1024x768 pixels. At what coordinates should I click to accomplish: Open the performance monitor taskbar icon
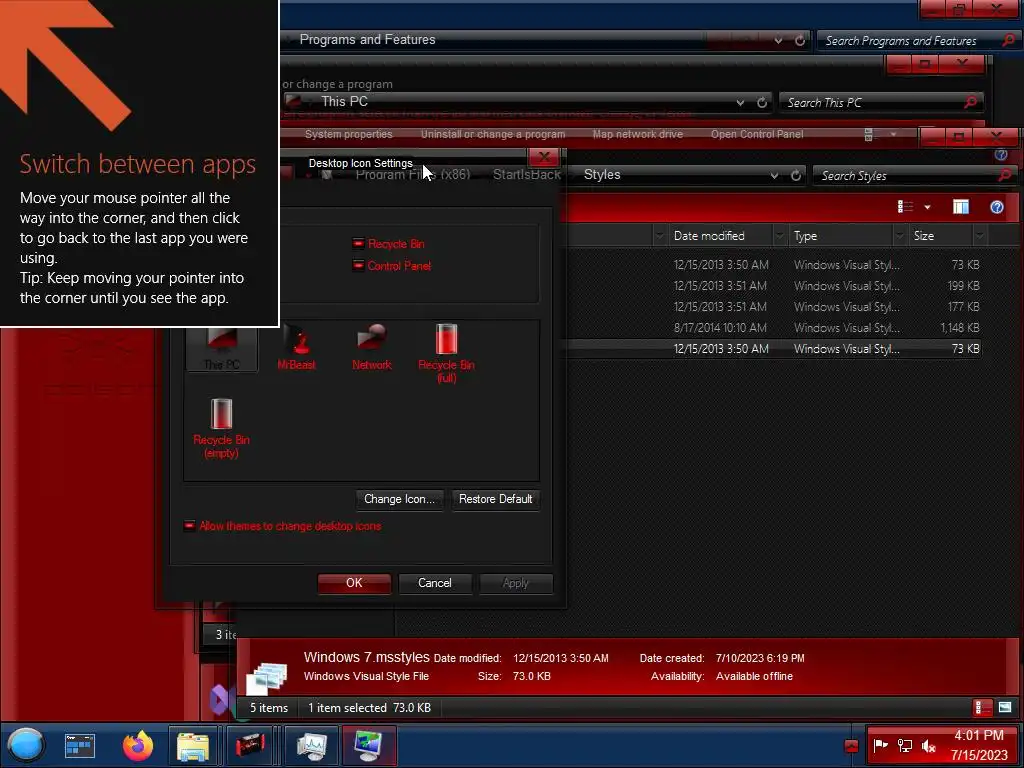click(312, 746)
